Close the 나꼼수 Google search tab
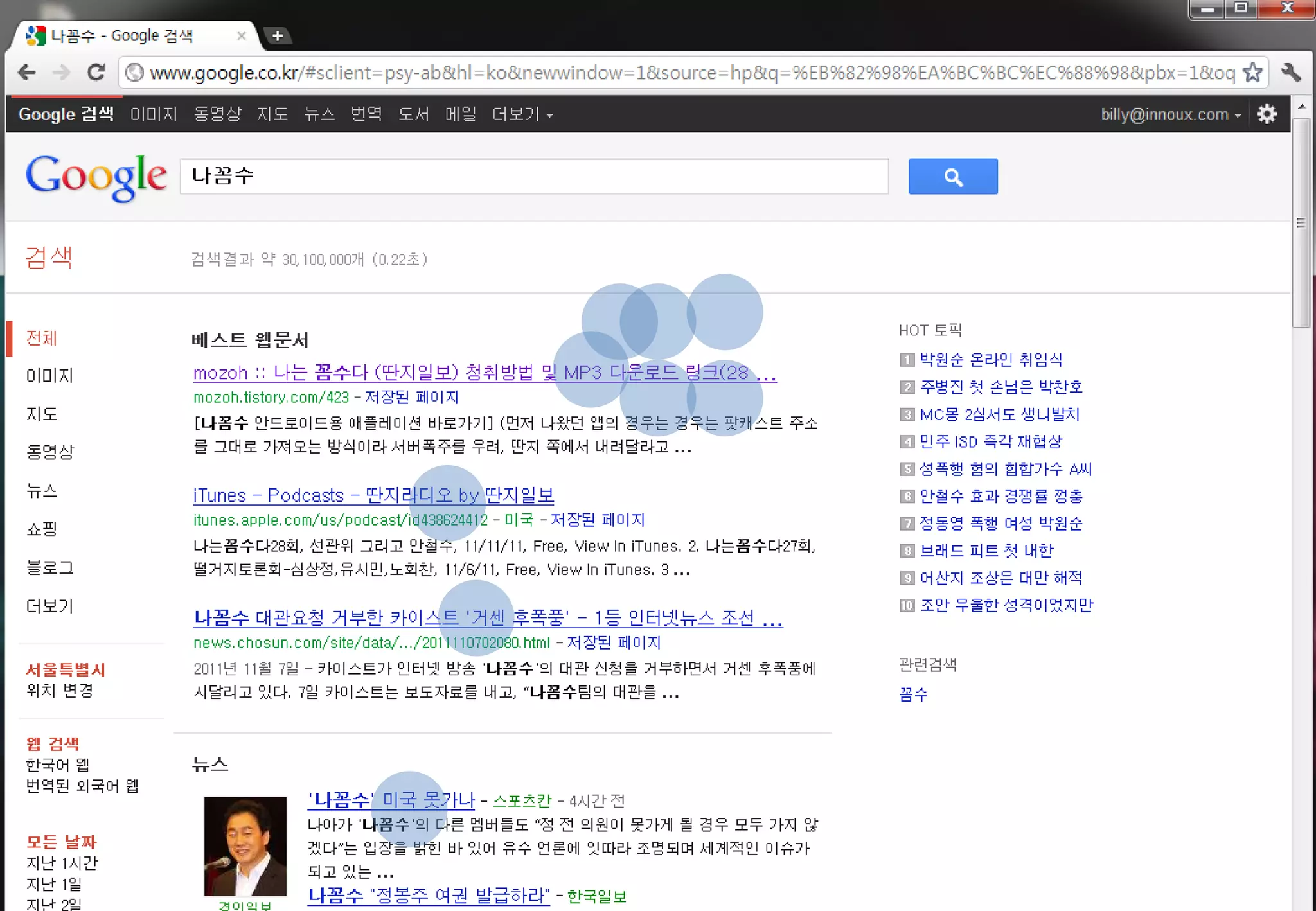 (x=242, y=36)
